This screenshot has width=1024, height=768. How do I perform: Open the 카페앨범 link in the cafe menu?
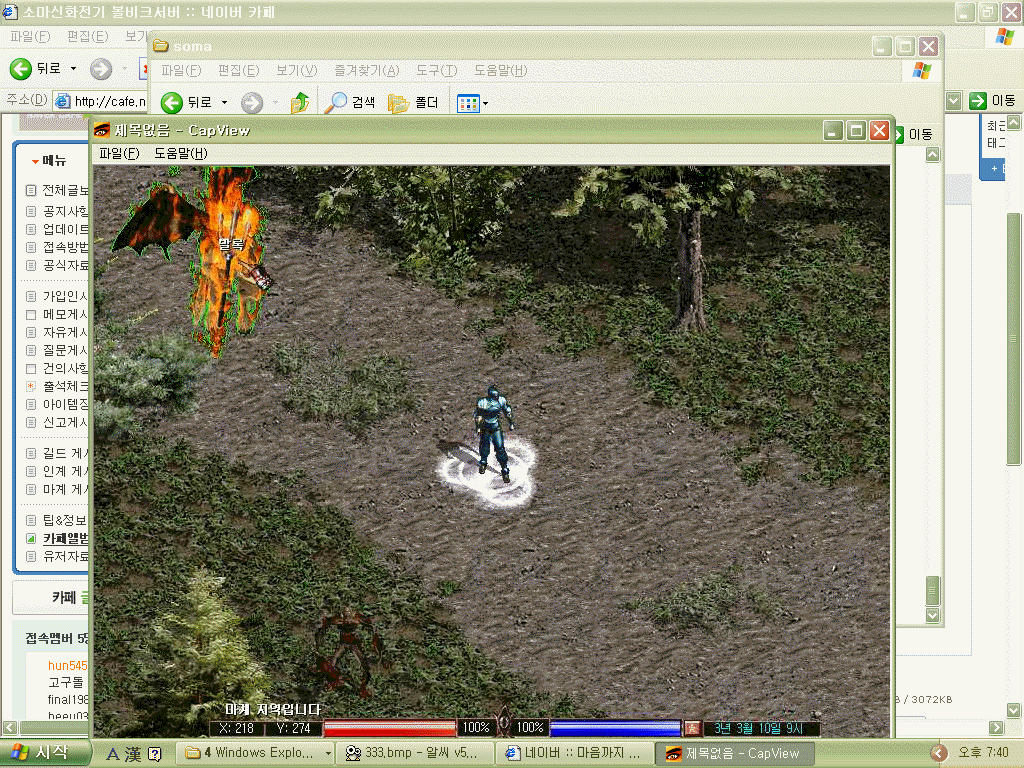click(x=65, y=539)
